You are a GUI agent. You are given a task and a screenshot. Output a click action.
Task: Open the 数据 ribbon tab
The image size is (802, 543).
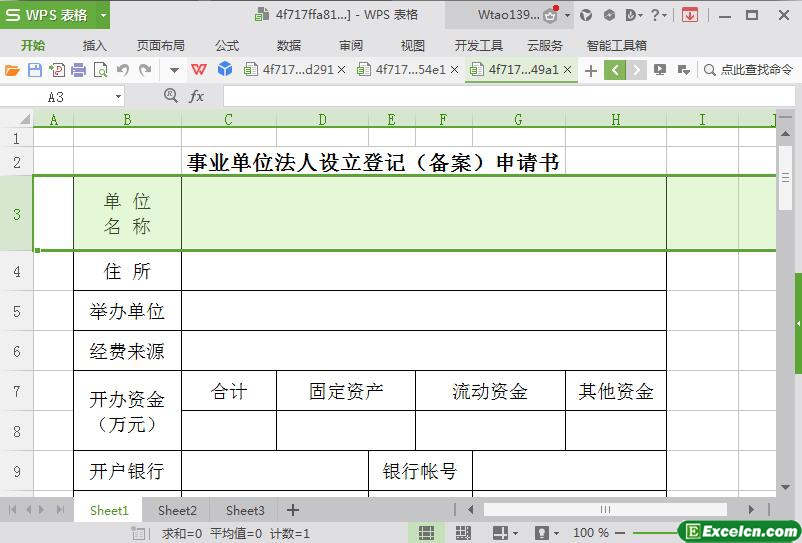pyautogui.click(x=289, y=46)
